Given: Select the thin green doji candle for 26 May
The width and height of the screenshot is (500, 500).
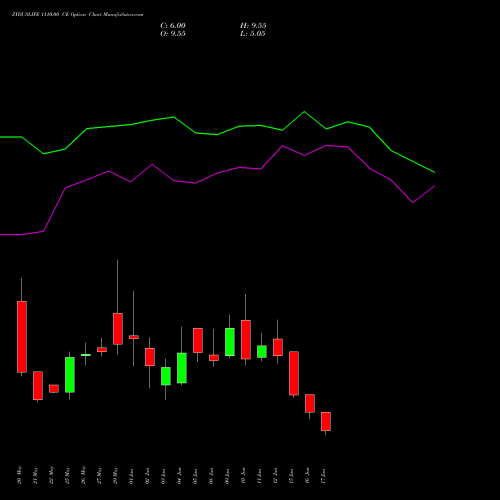Looking at the screenshot, I should pos(86,355).
